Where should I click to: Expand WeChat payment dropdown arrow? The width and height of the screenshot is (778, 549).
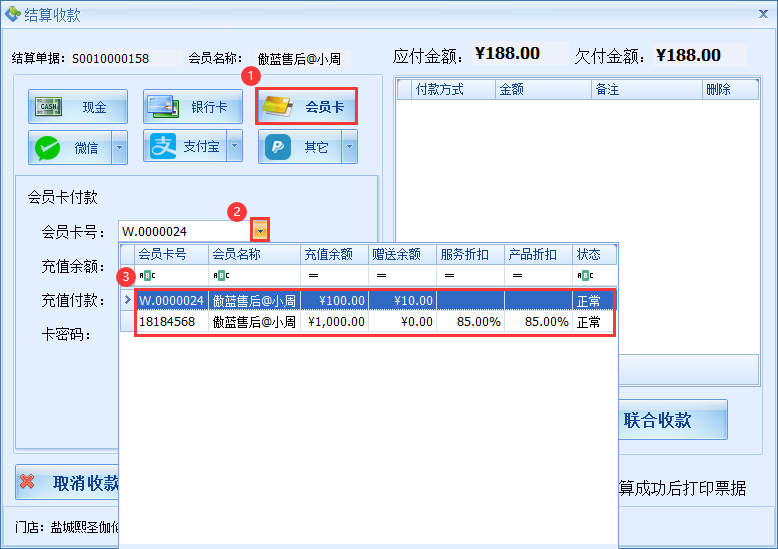click(x=120, y=147)
